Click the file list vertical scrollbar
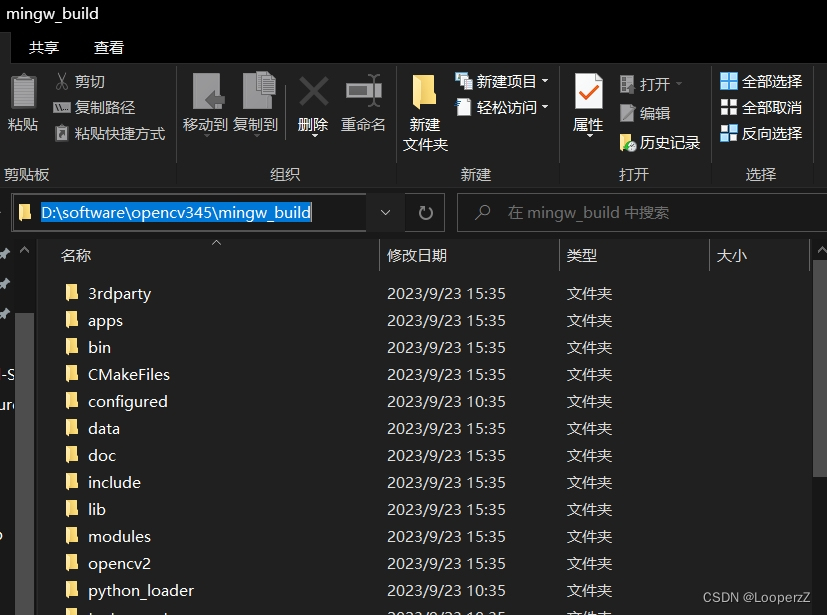Screen dimensions: 827x615 tap(820, 369)
